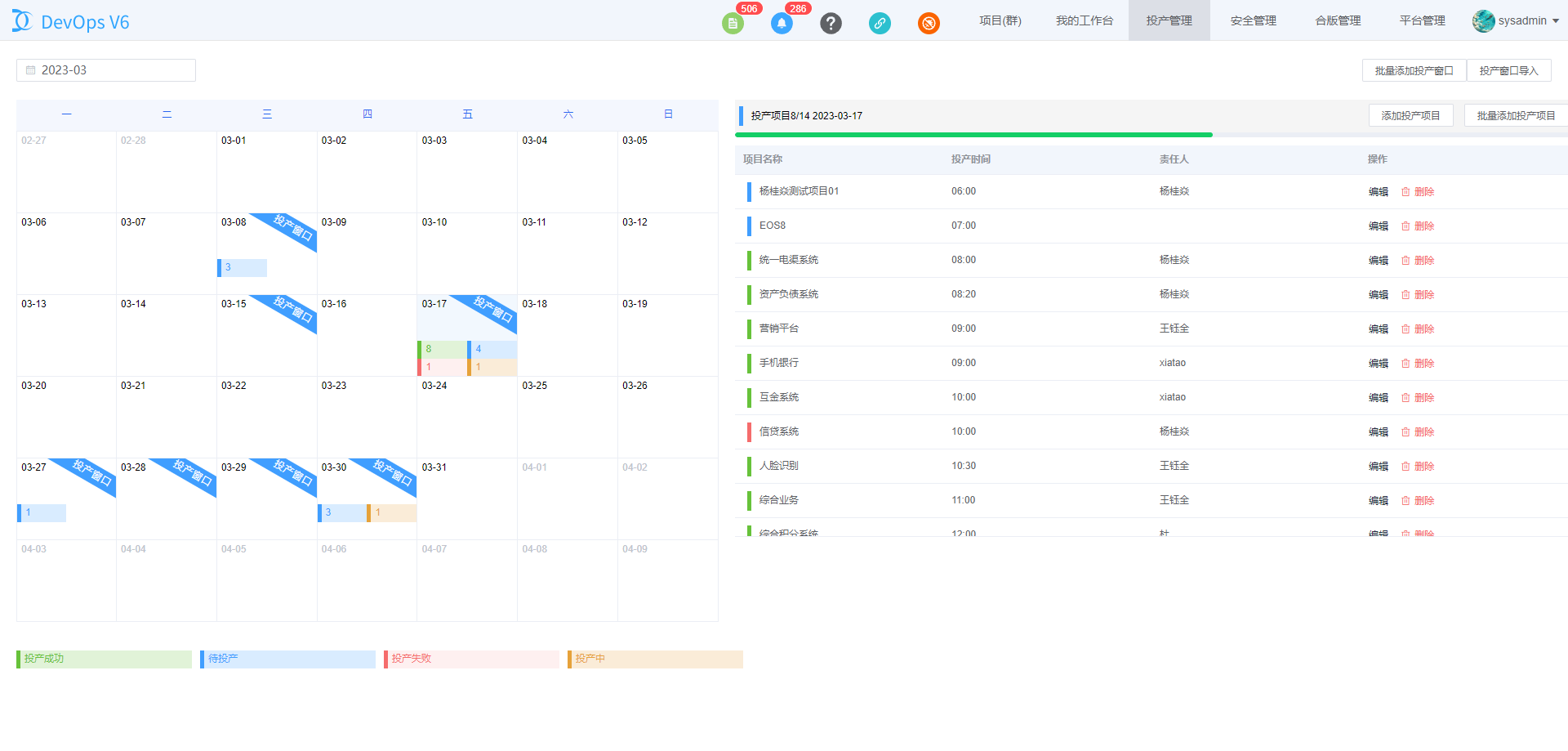Open 我的工作台 from top navigation
This screenshot has height=751, width=1568.
click(x=1084, y=21)
